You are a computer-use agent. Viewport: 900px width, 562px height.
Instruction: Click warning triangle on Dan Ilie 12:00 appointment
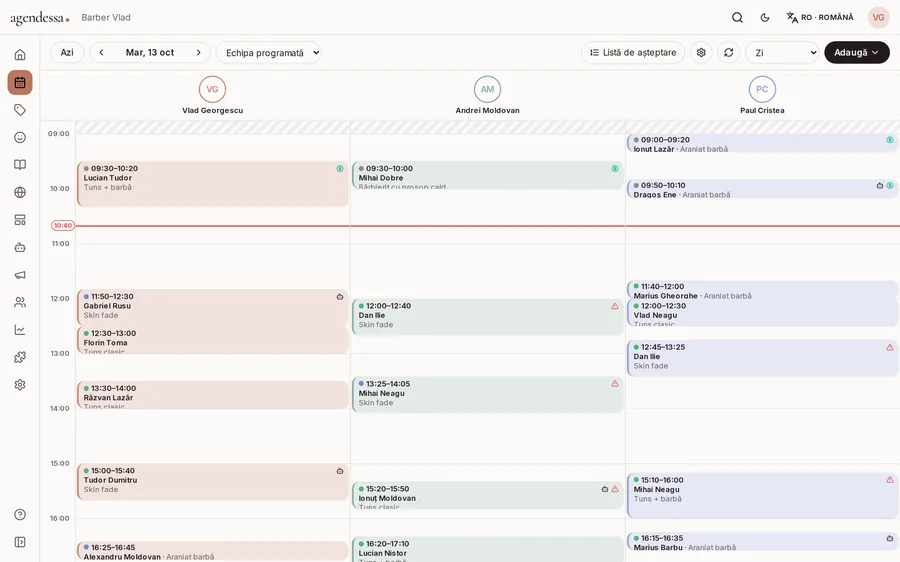tap(615, 306)
